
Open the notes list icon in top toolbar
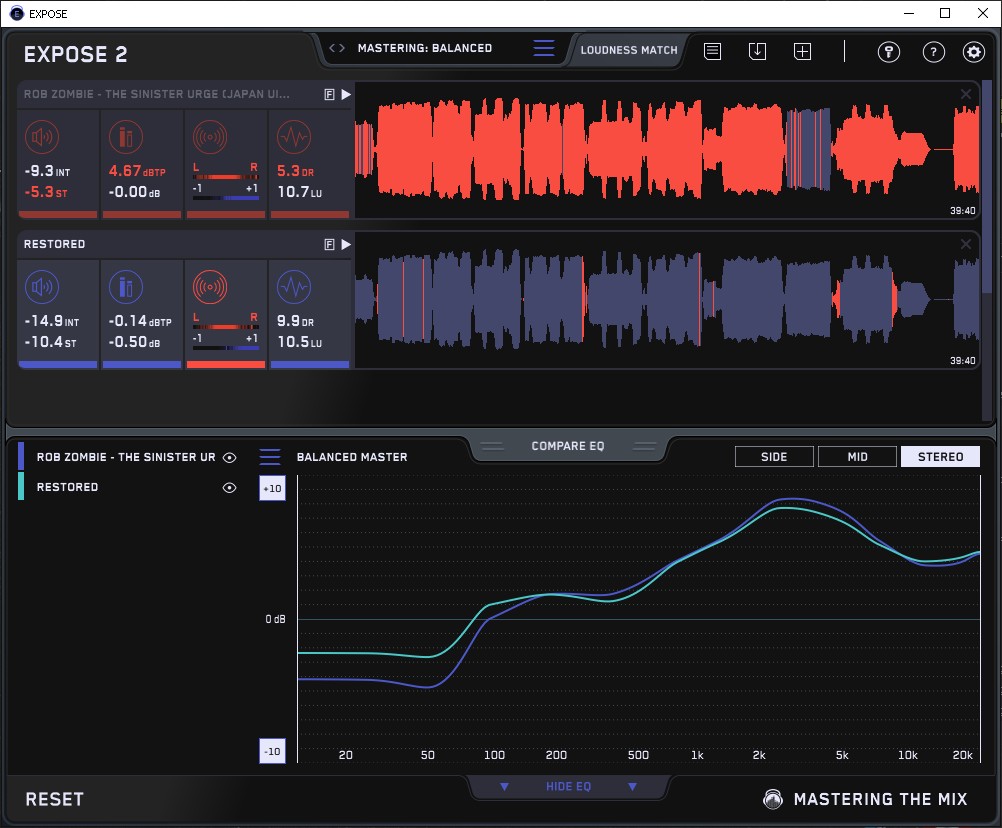click(x=712, y=52)
